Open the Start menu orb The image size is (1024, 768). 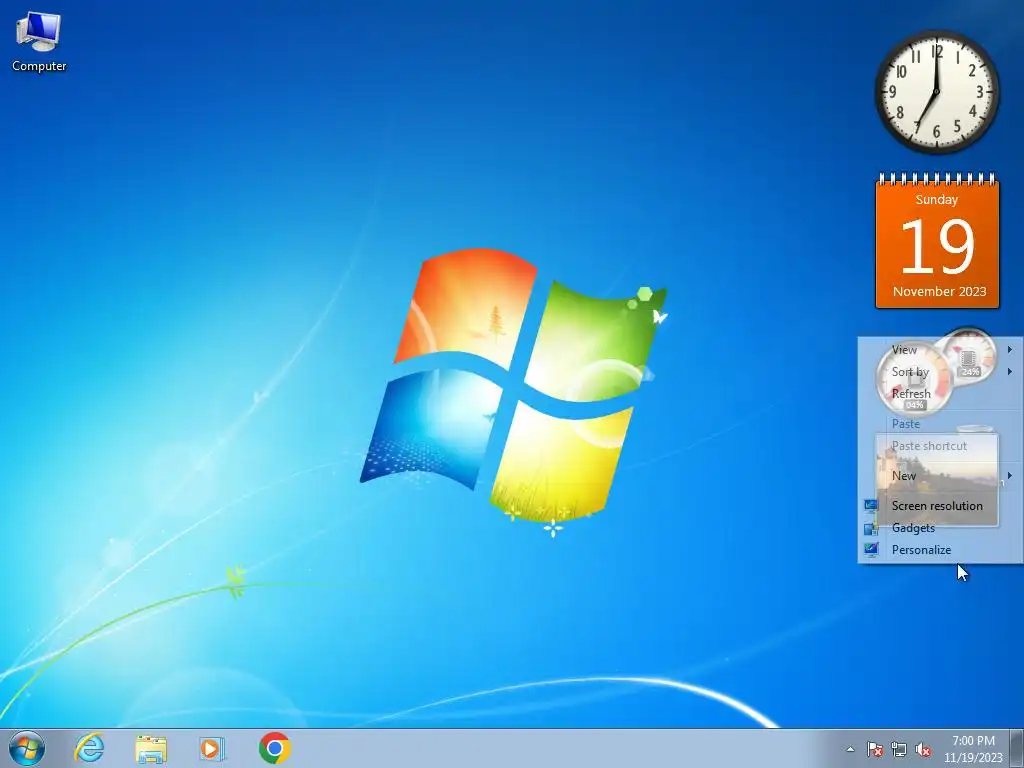(x=27, y=748)
